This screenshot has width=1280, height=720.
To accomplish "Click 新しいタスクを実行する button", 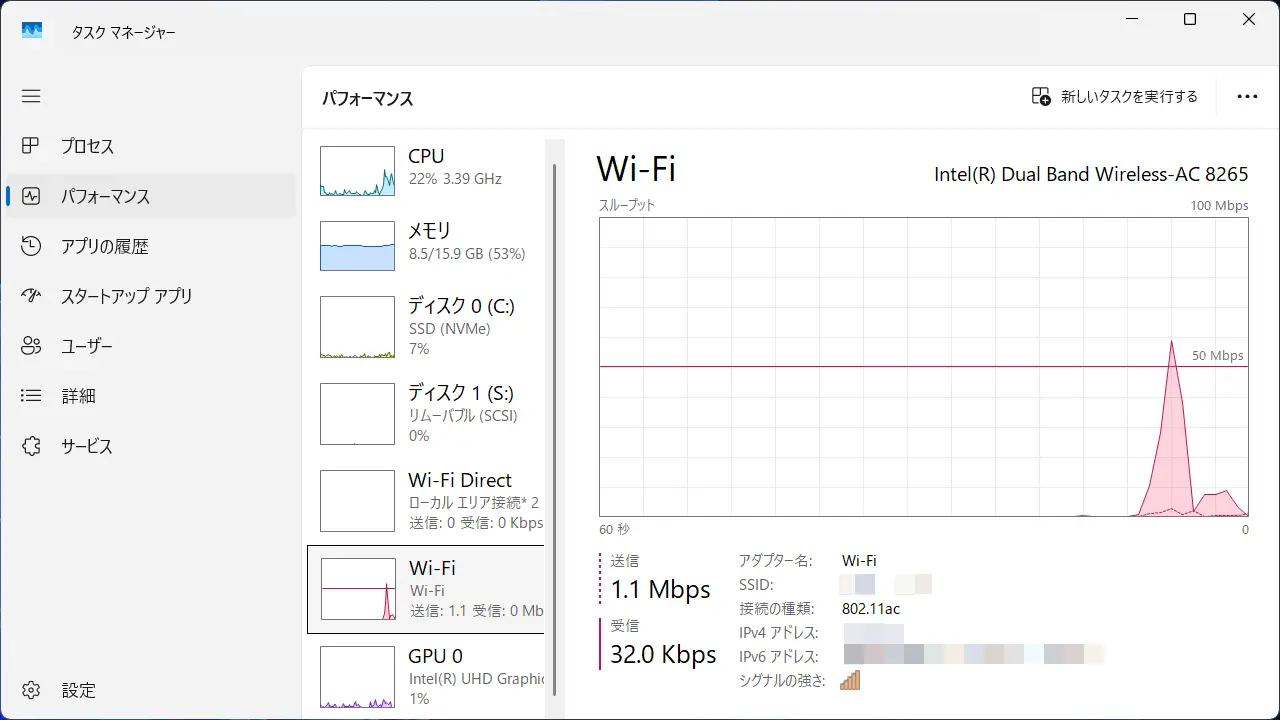I will 1114,97.
